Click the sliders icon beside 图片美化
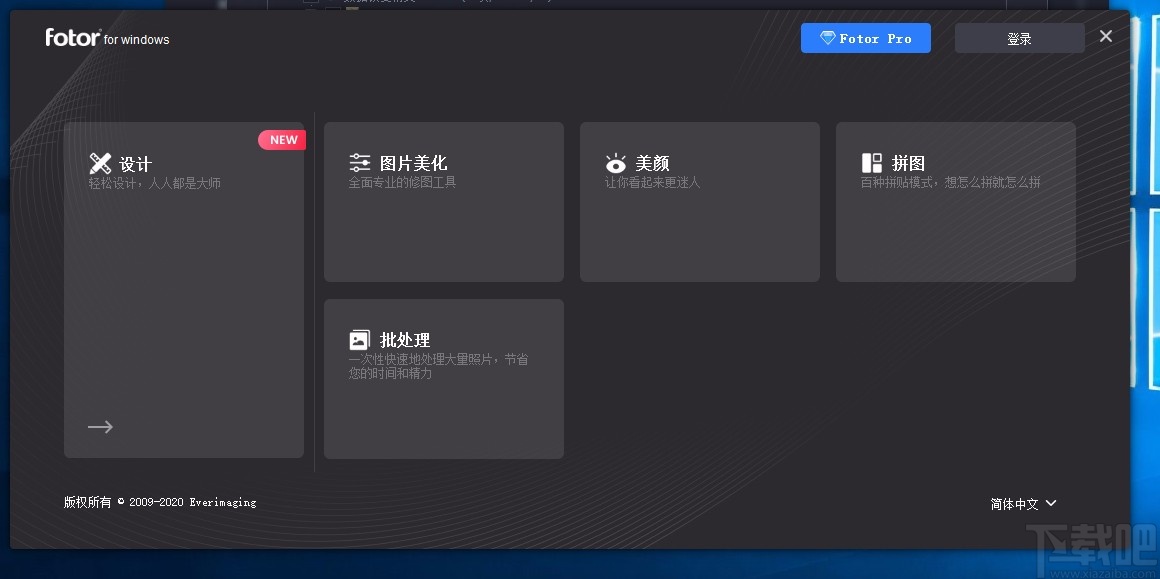This screenshot has height=579, width=1160. 360,162
